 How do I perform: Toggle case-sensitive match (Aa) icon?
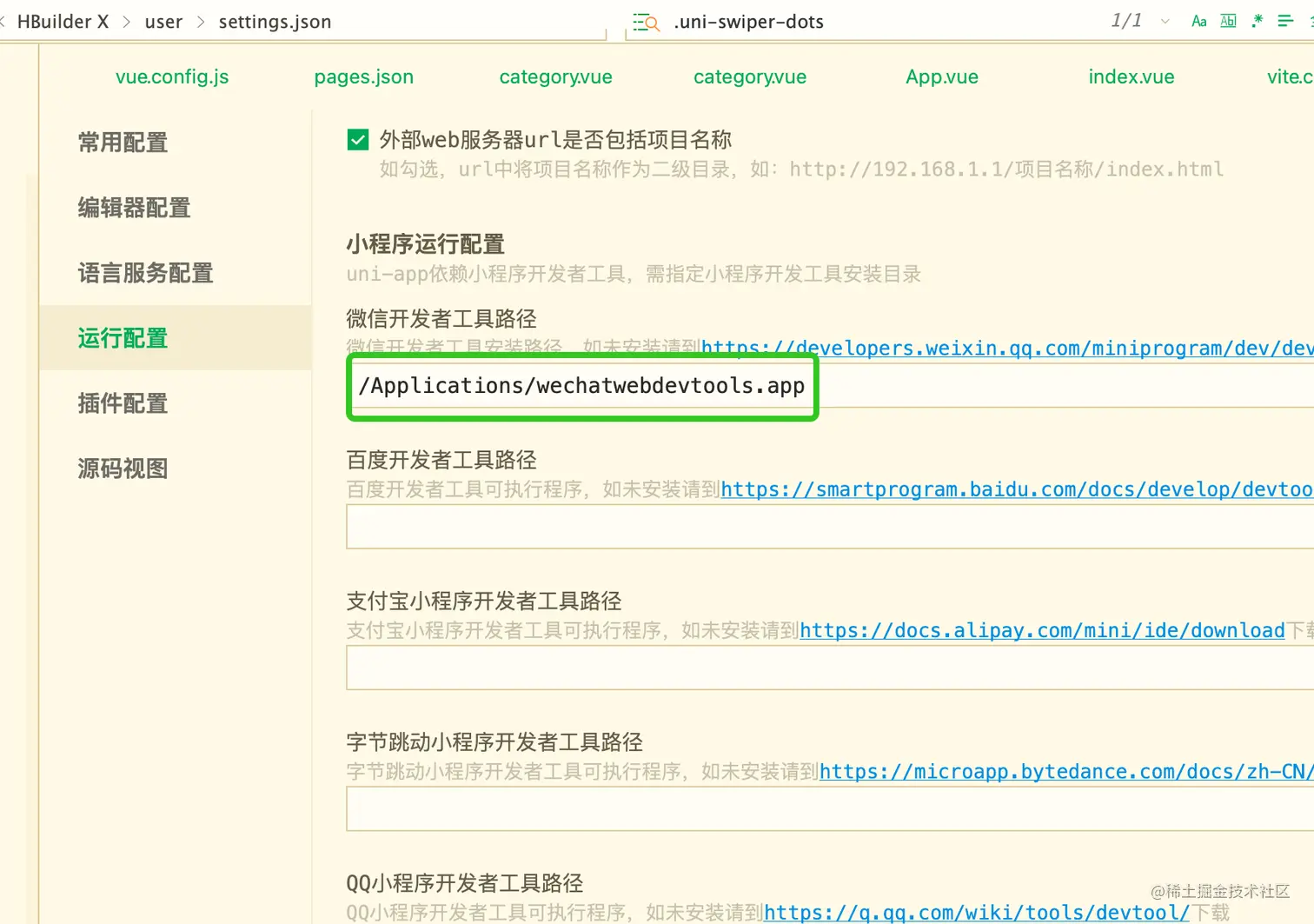click(x=1199, y=21)
